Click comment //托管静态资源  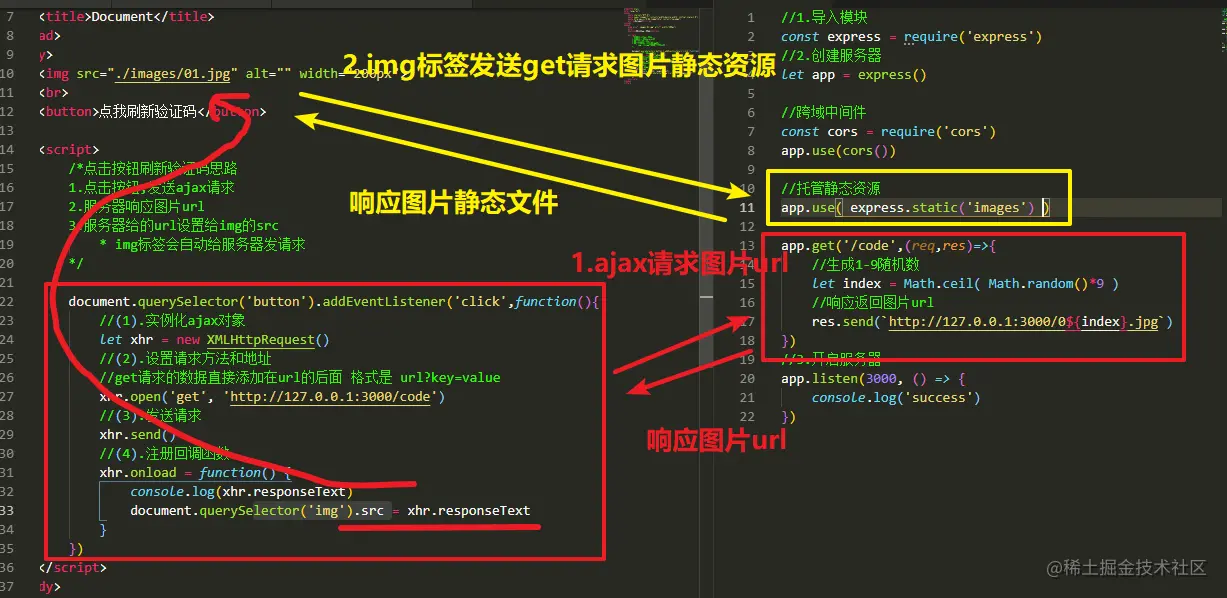831,188
